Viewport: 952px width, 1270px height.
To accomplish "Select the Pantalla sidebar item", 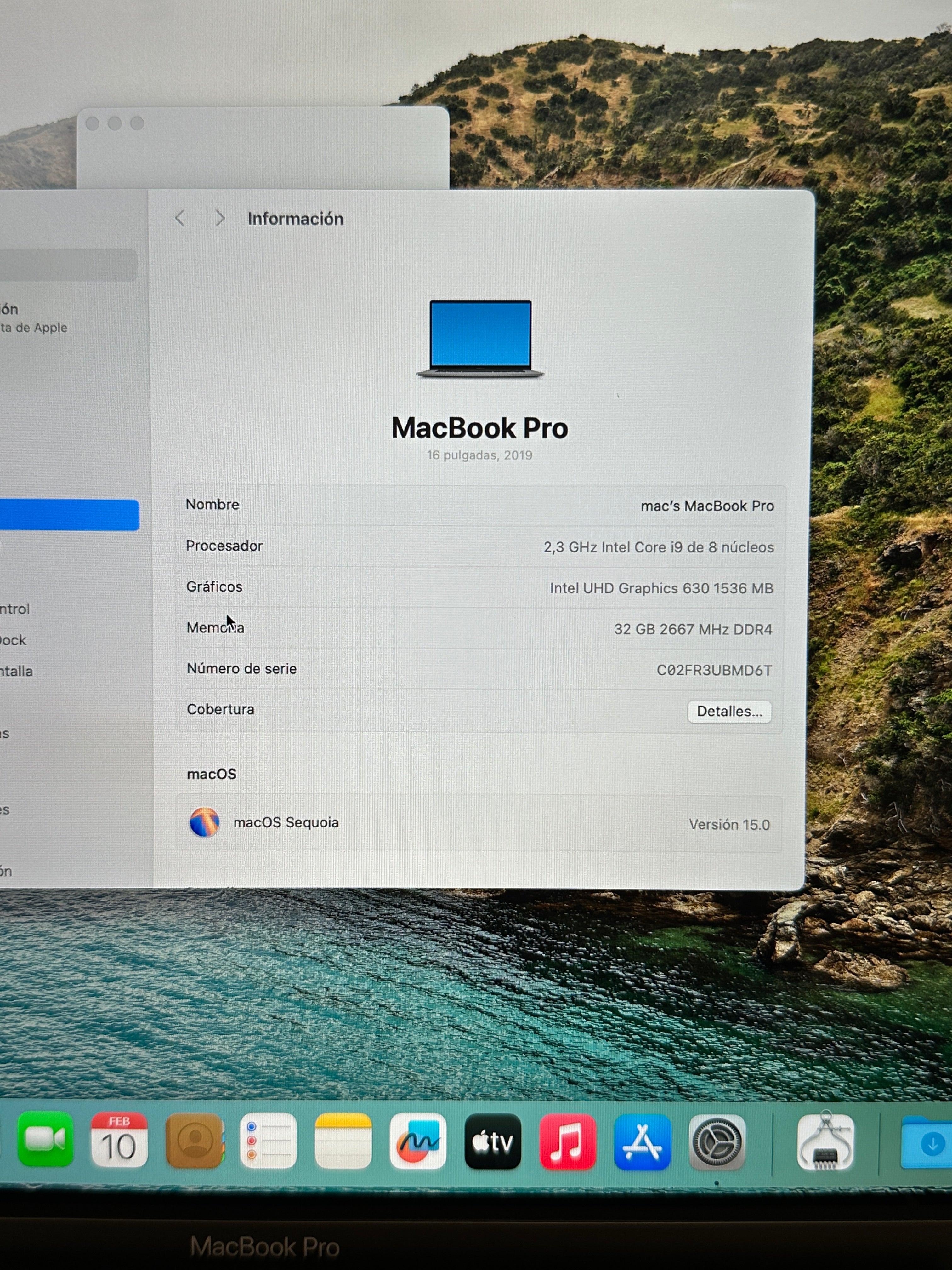I will point(17,671).
